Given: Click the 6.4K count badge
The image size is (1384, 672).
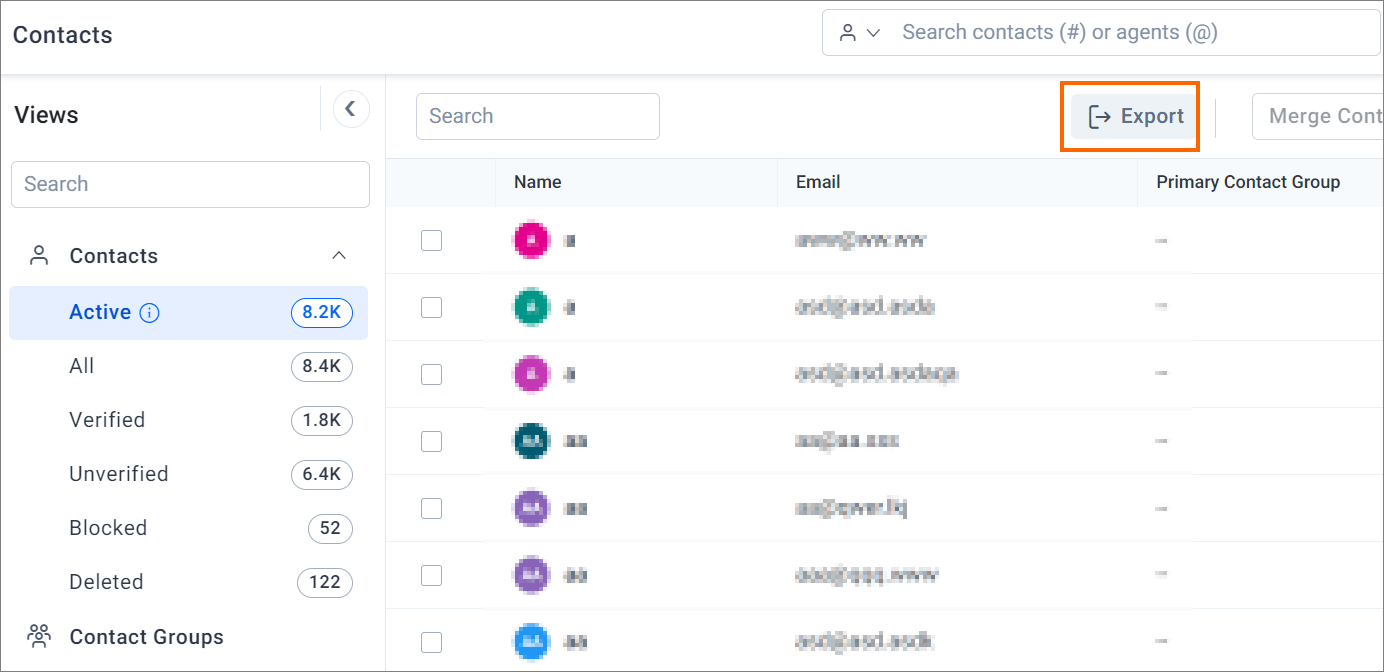Looking at the screenshot, I should 322,475.
